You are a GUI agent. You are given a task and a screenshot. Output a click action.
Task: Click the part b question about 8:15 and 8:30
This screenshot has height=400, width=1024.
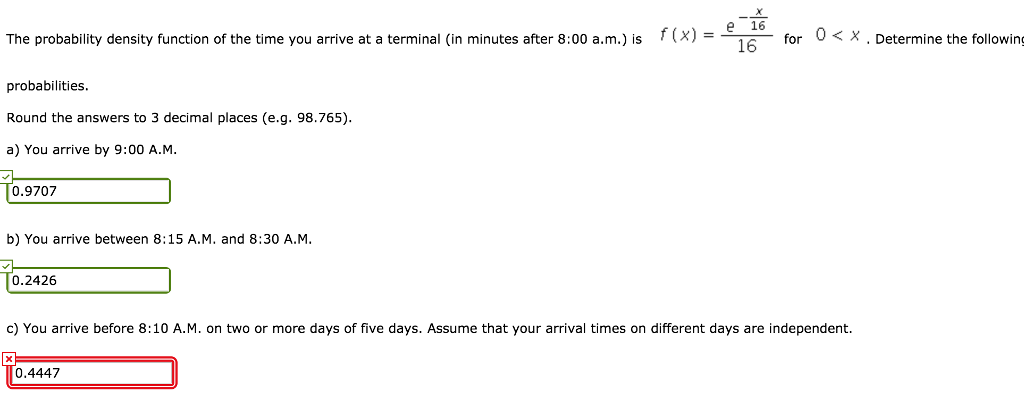(x=158, y=239)
